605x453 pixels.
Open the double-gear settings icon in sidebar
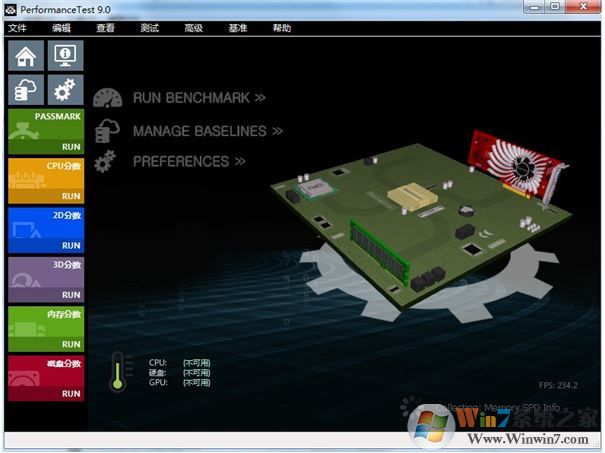click(x=65, y=90)
